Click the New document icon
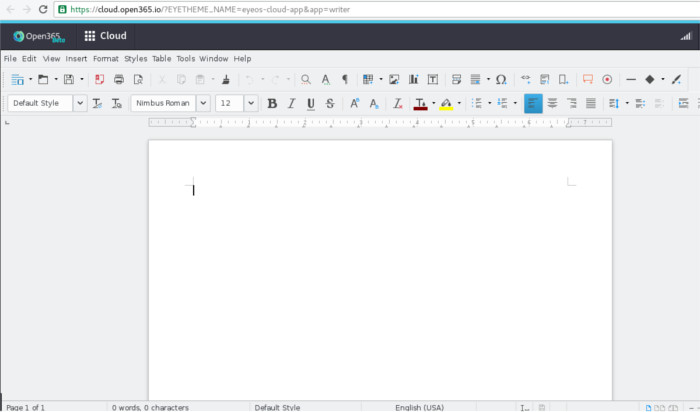Screen dimensions: 700x412 click(17, 79)
